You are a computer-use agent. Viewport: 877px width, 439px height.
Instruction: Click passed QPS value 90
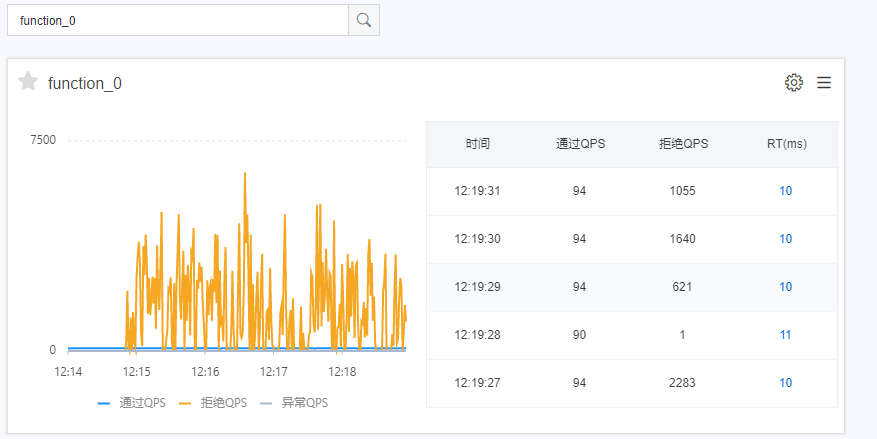tap(579, 335)
